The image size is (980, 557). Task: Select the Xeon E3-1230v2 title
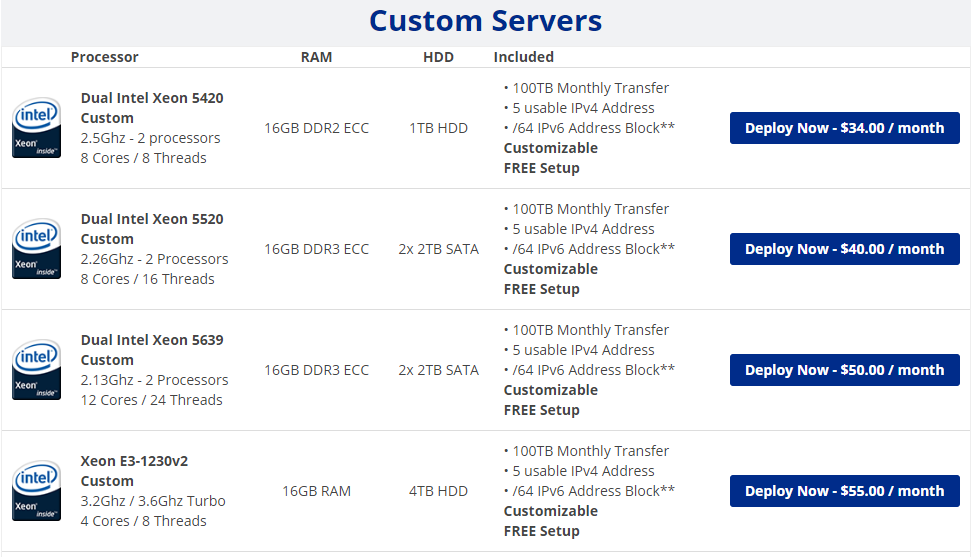[134, 461]
